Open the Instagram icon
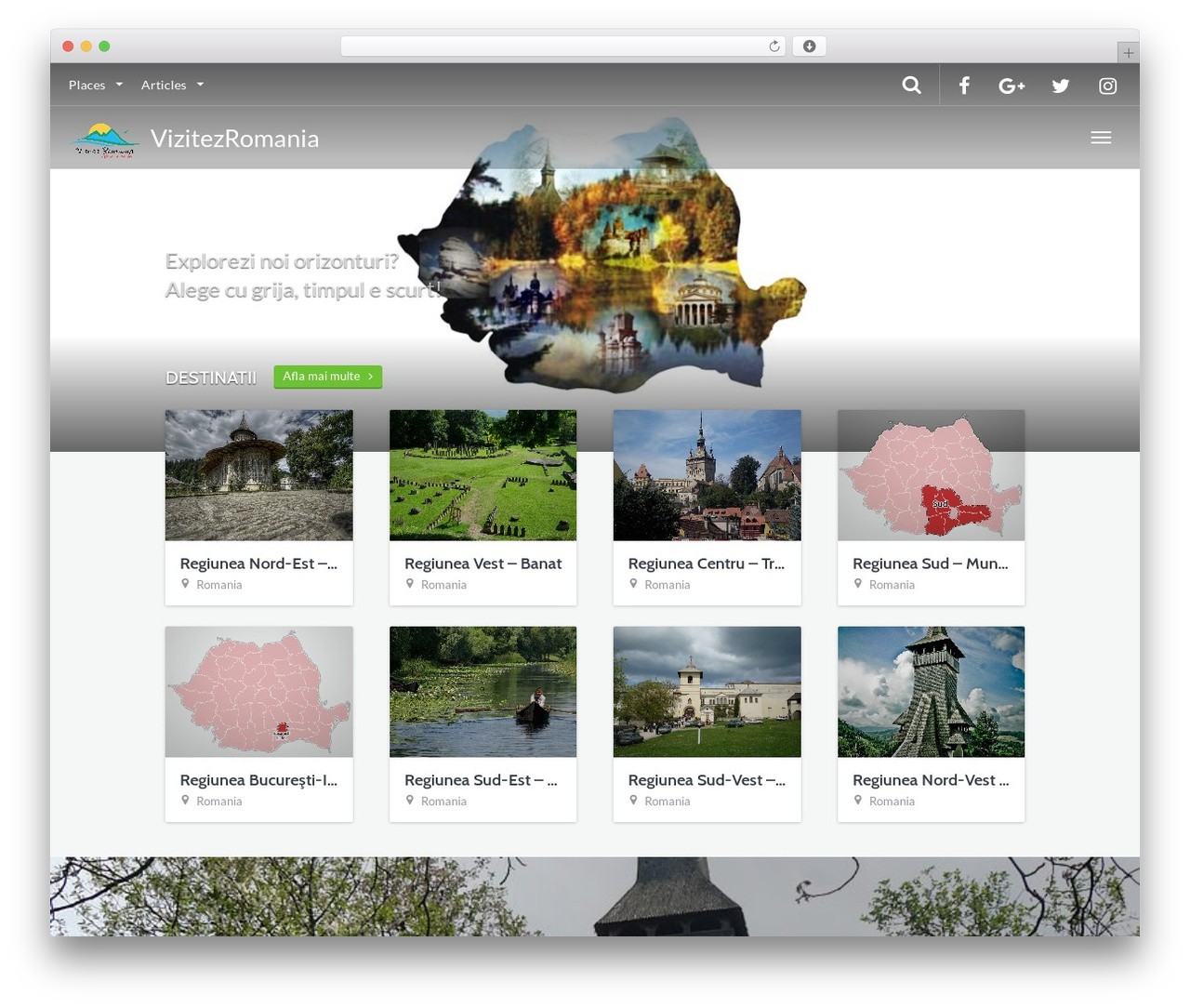Image resolution: width=1190 pixels, height=1008 pixels. (1107, 86)
